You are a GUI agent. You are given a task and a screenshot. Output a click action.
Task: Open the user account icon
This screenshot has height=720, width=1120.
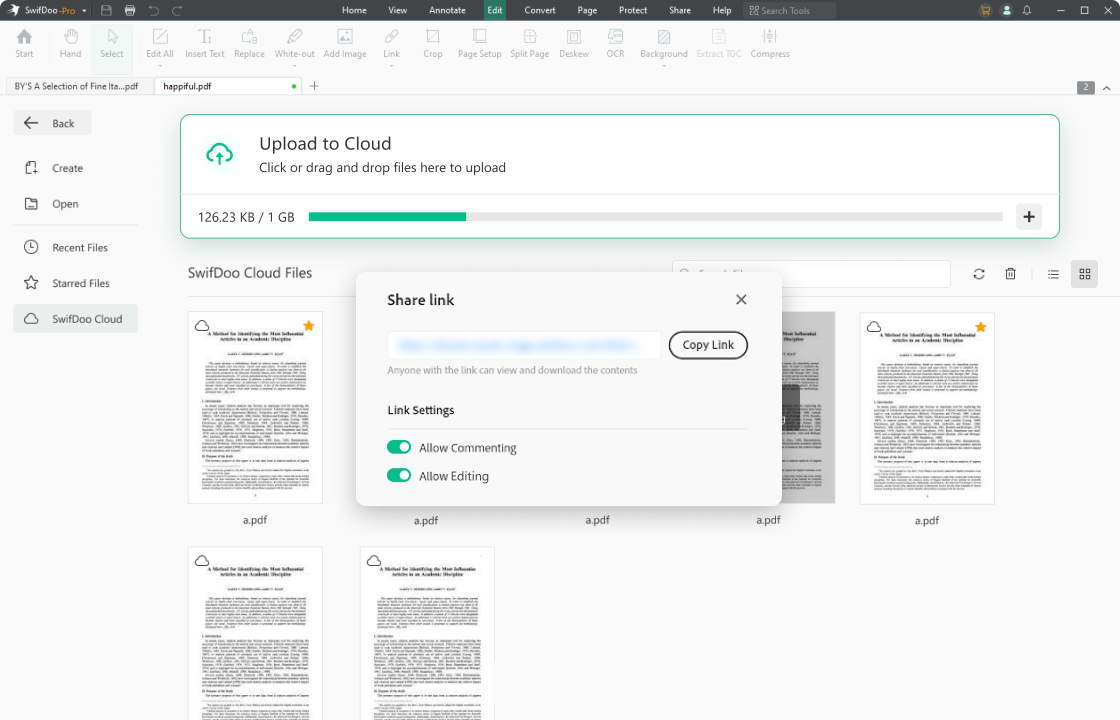(x=1006, y=11)
